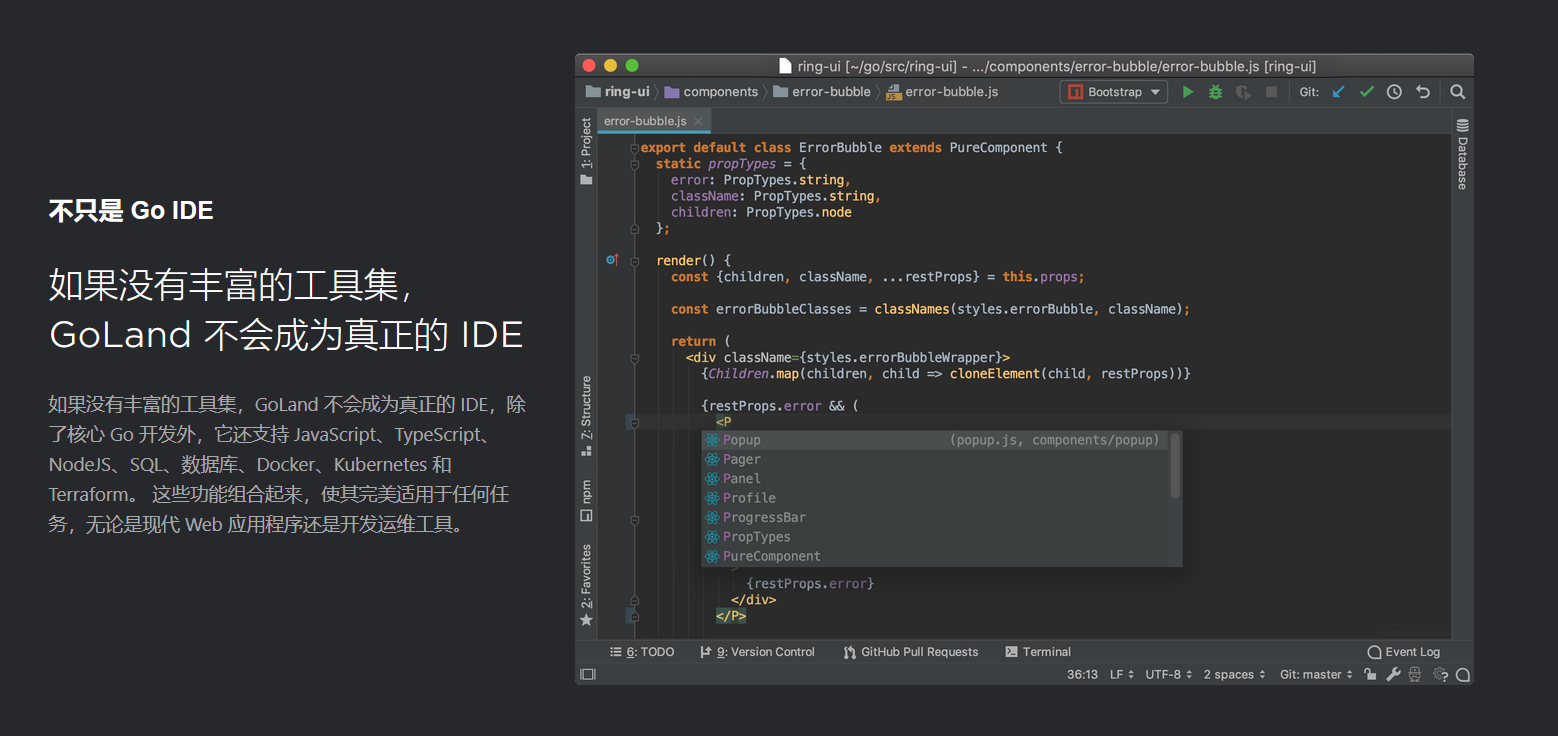
Task: Open the 2 spaces indent dropdown
Action: pos(1235,675)
